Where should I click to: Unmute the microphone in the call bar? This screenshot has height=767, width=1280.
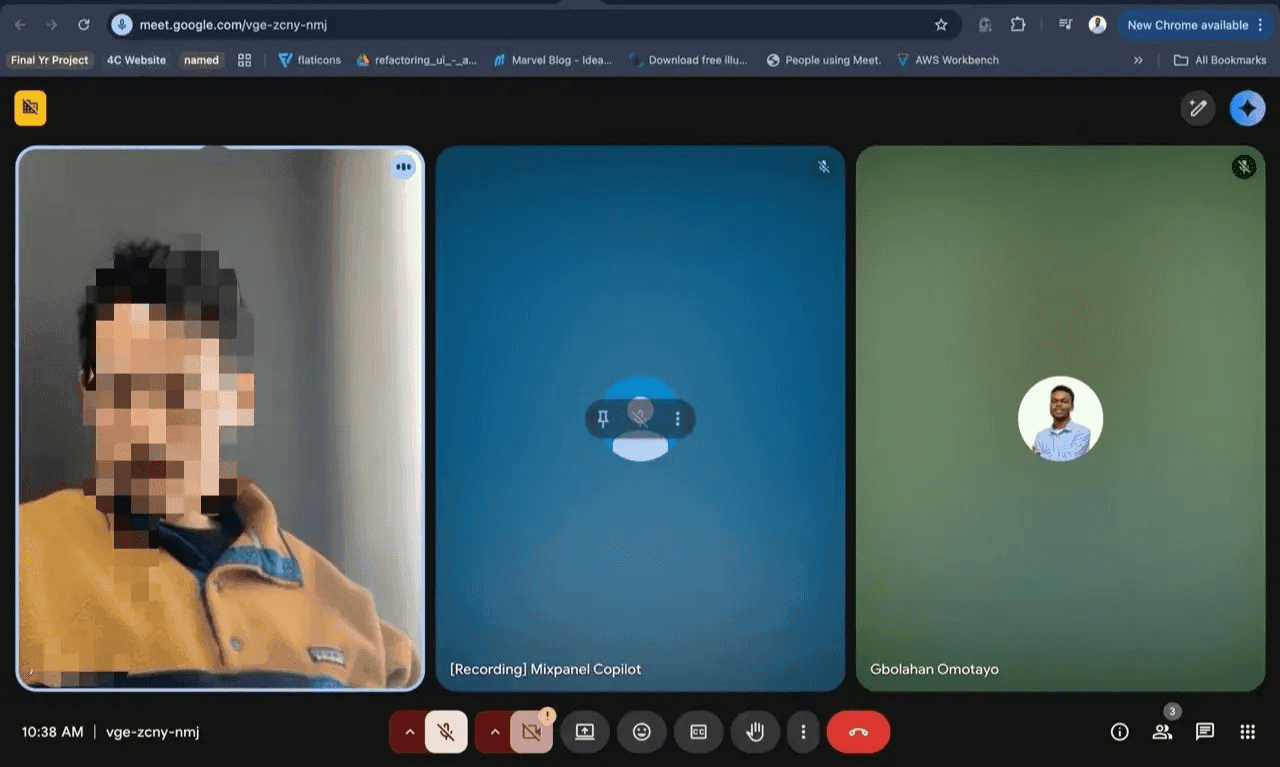point(446,732)
